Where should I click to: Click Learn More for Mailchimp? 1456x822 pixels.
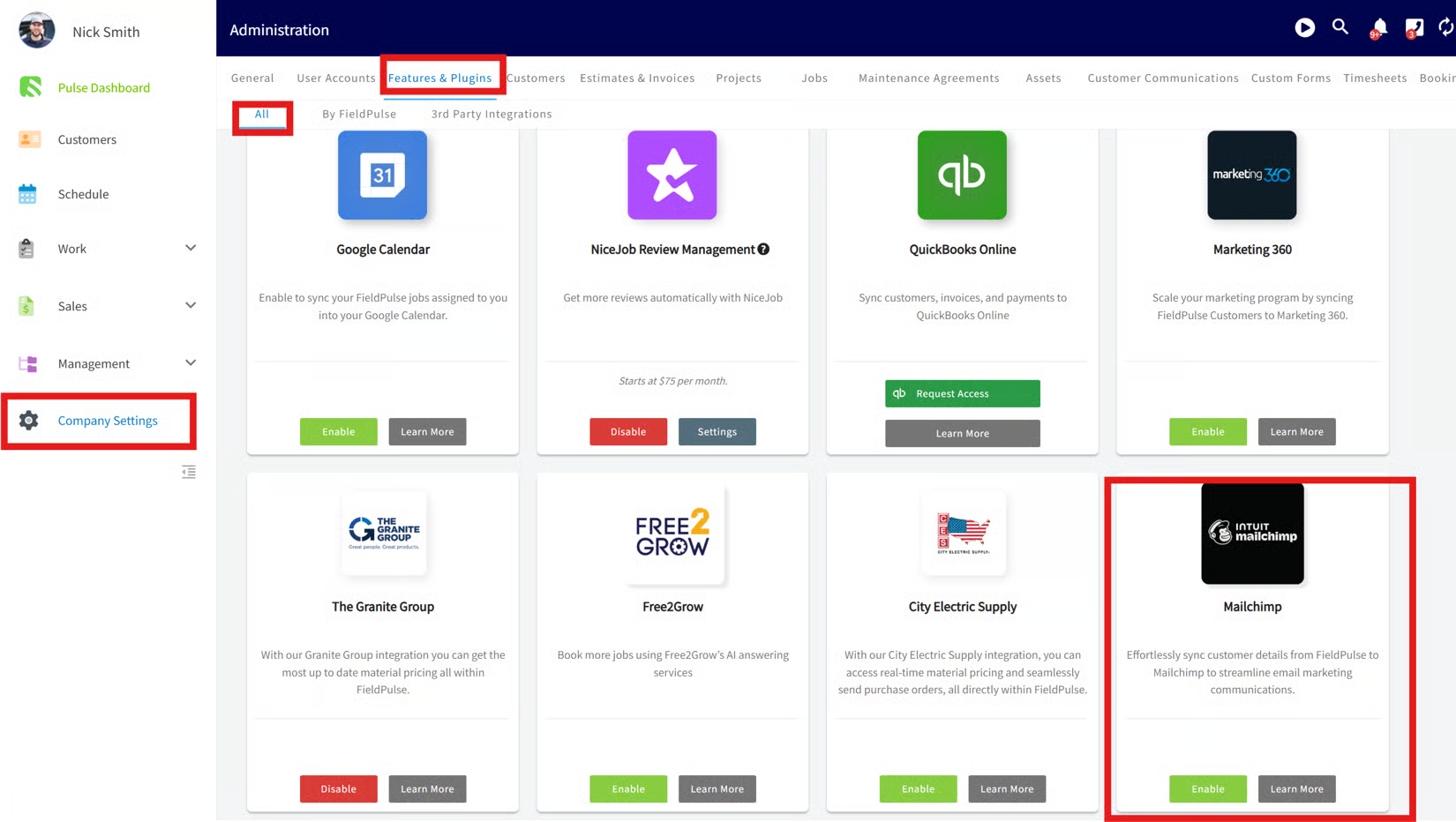pos(1297,788)
